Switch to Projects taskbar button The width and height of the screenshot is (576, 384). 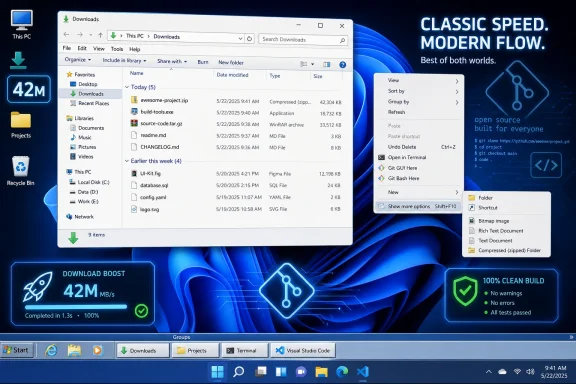pyautogui.click(x=195, y=351)
